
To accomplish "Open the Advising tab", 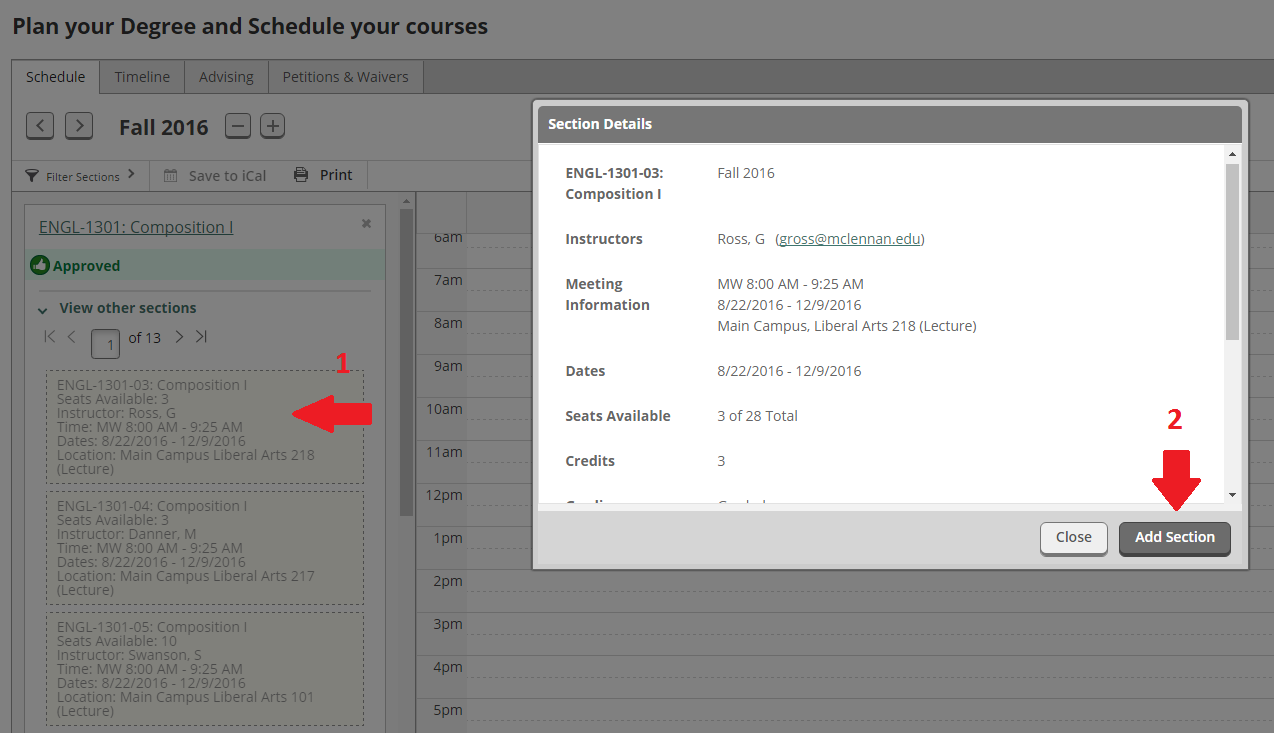I will [x=225, y=76].
